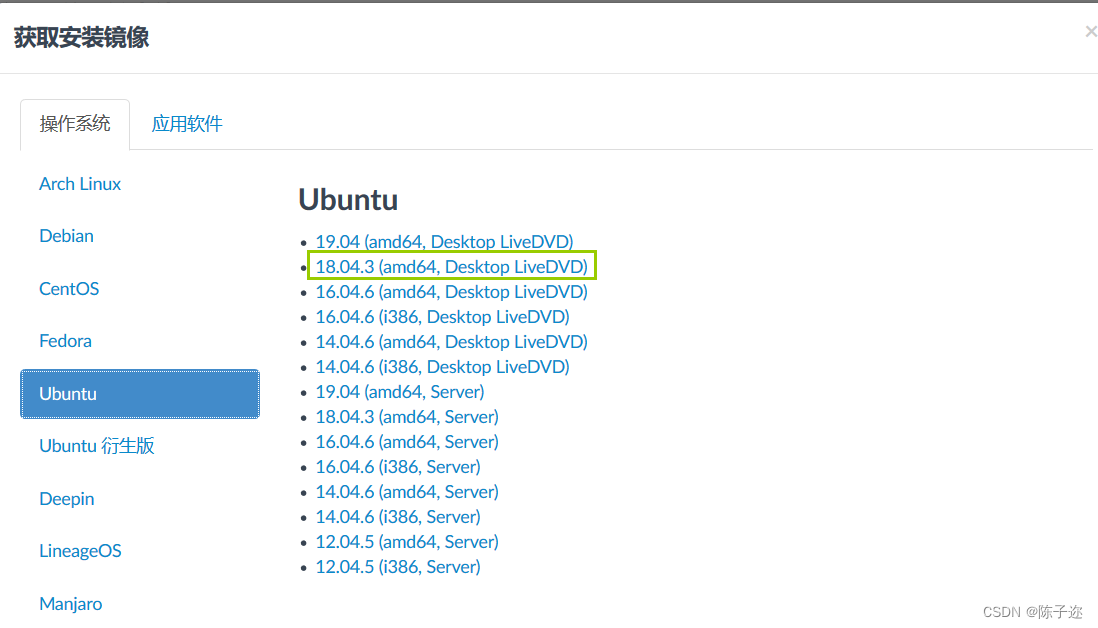Select Arch Linux in the sidebar
The image size is (1098, 628).
pos(80,184)
